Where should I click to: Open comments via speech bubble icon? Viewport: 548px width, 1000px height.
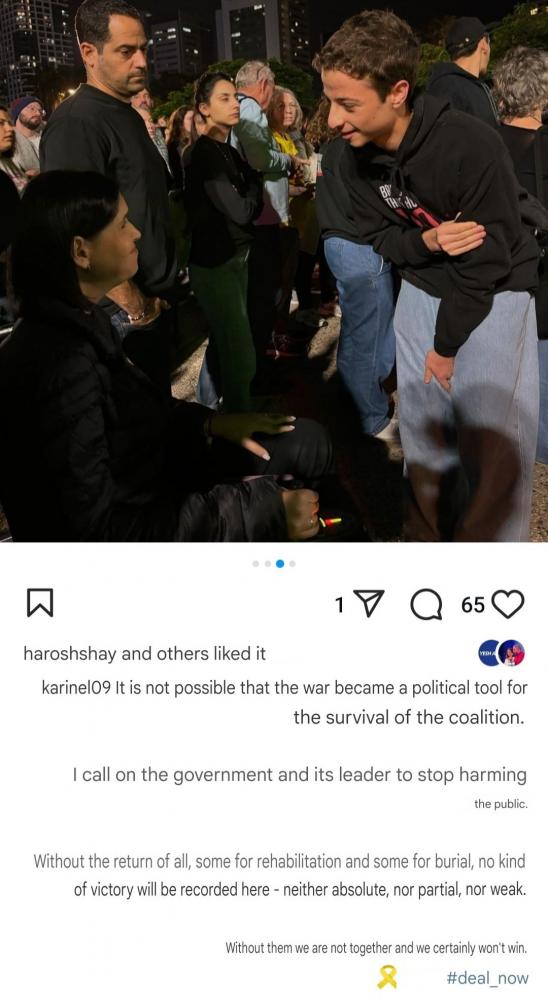(x=426, y=603)
